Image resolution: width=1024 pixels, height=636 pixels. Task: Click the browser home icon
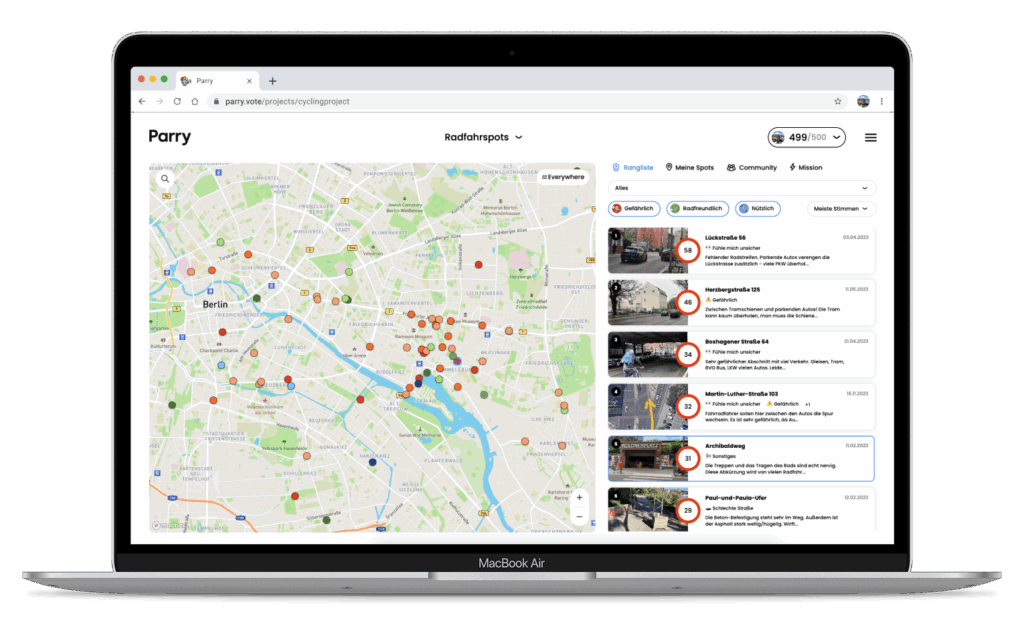[x=195, y=102]
